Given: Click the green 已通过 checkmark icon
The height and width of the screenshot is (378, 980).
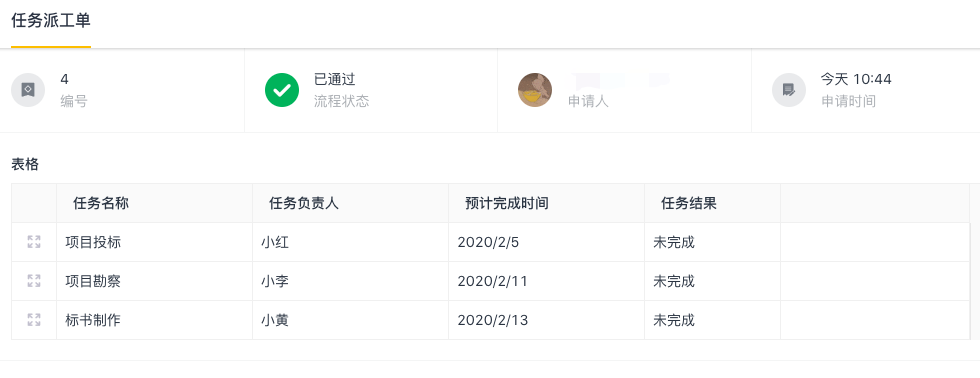Looking at the screenshot, I should 282,90.
